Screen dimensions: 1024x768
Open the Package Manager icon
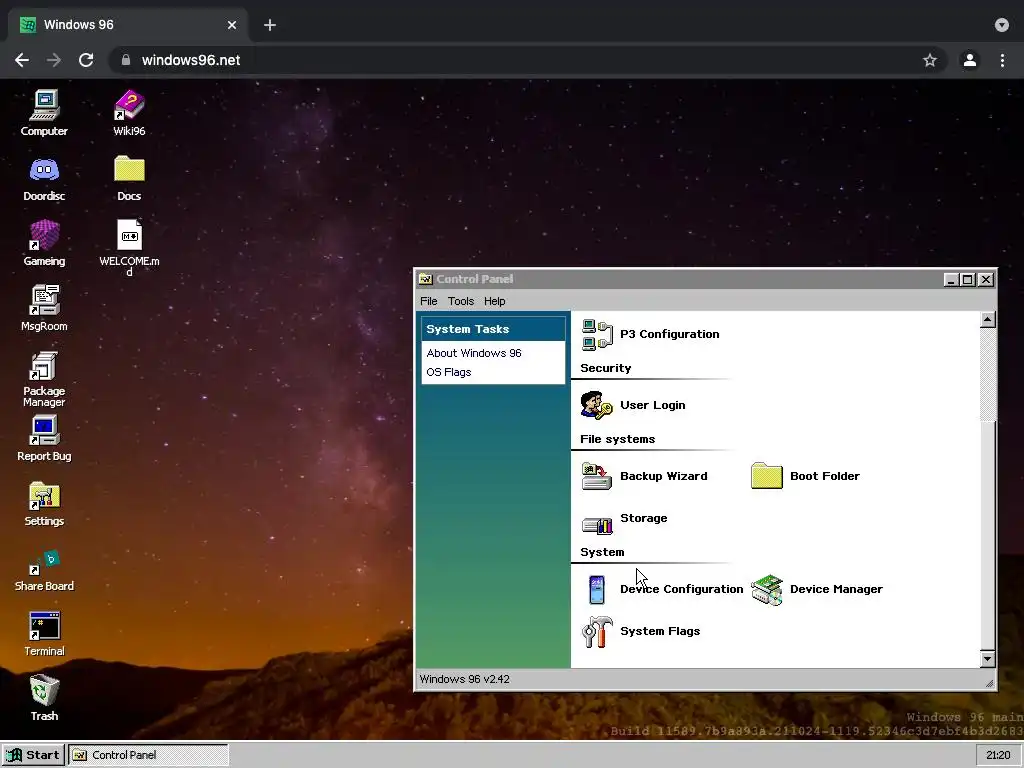pyautogui.click(x=44, y=378)
